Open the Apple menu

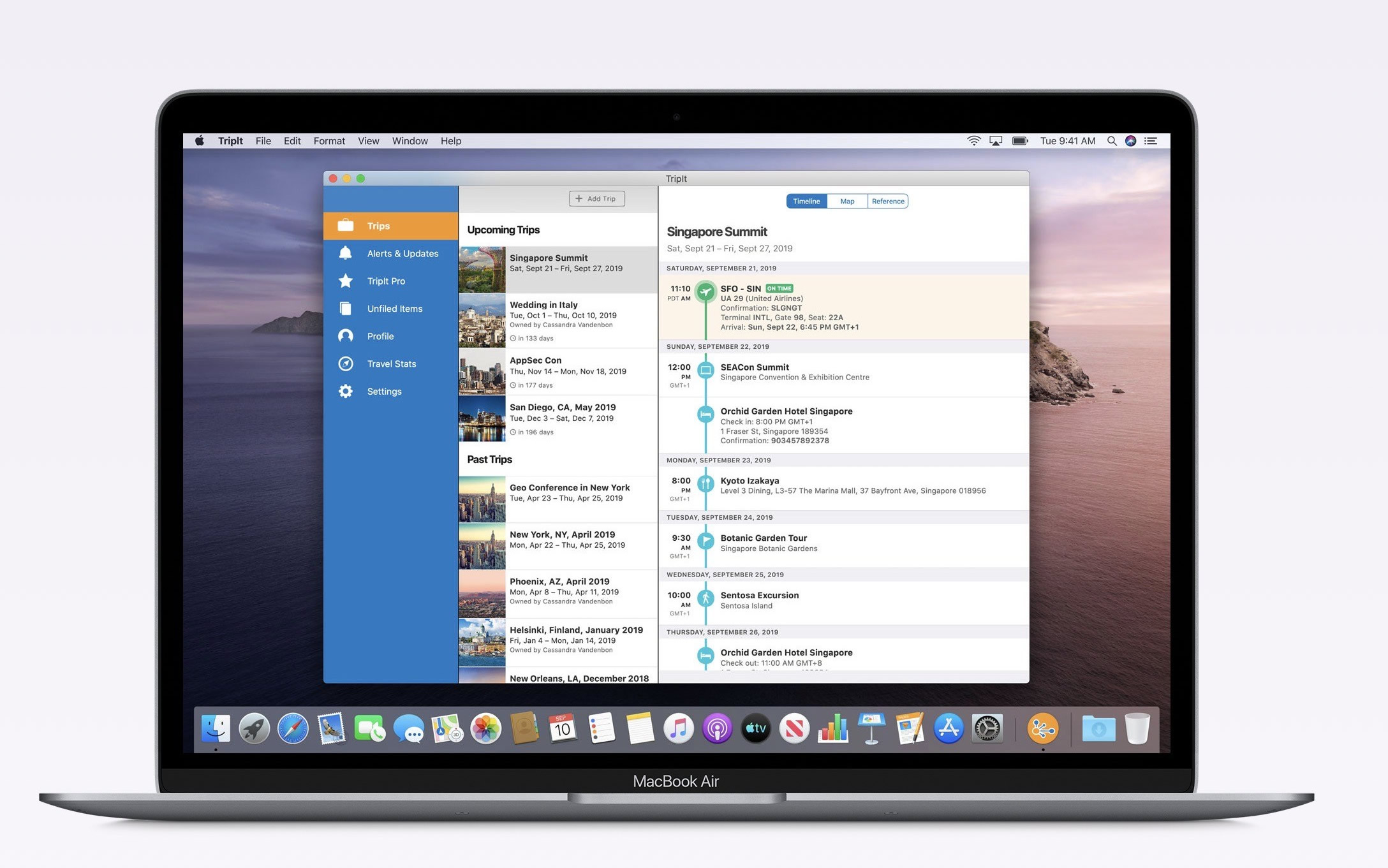[200, 141]
